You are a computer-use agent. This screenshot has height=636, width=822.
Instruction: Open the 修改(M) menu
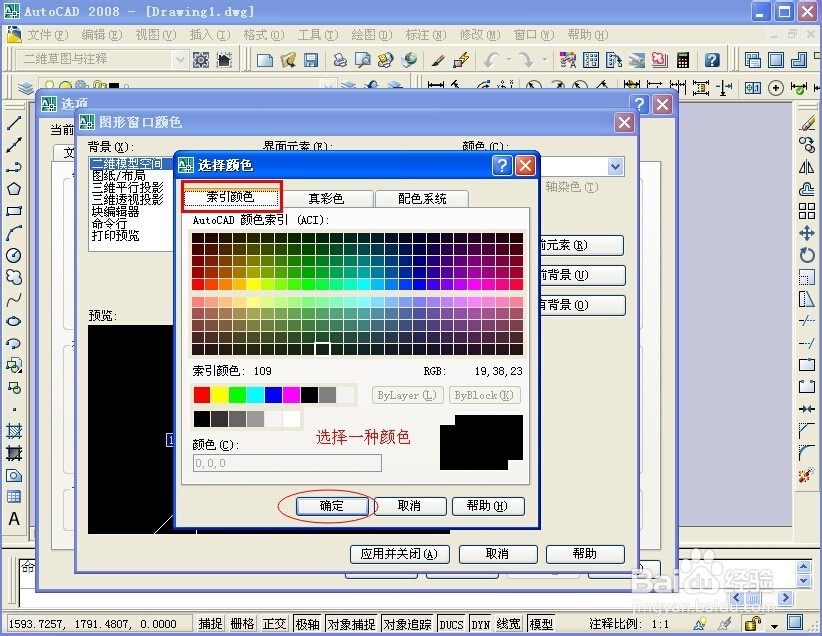tap(480, 35)
